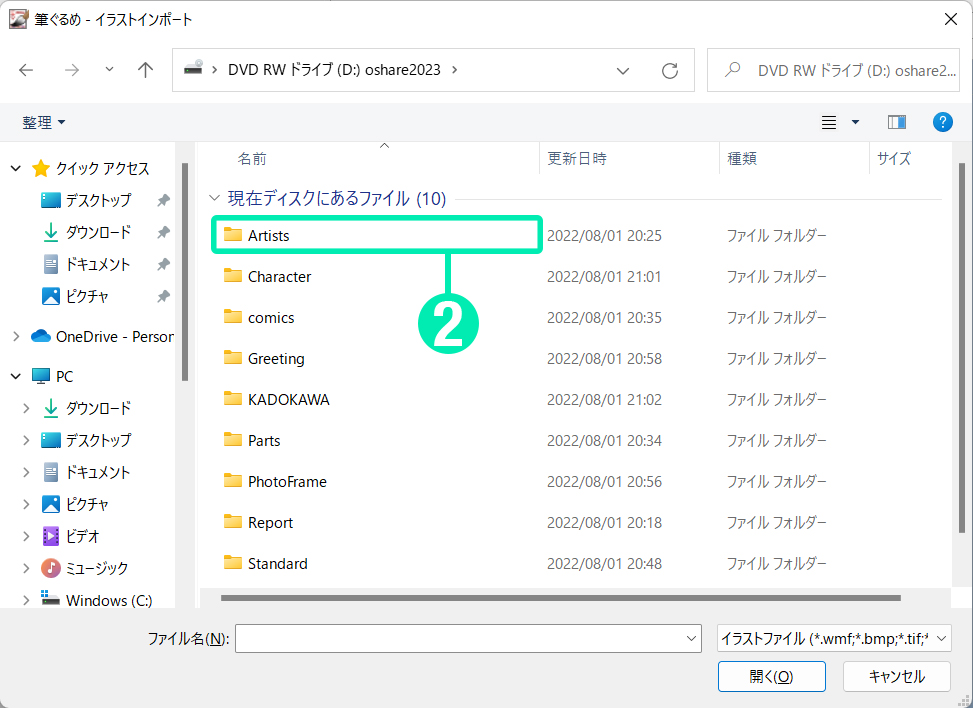The height and width of the screenshot is (708, 973).
Task: Expand the OneDrive tree node
Action: (16, 337)
